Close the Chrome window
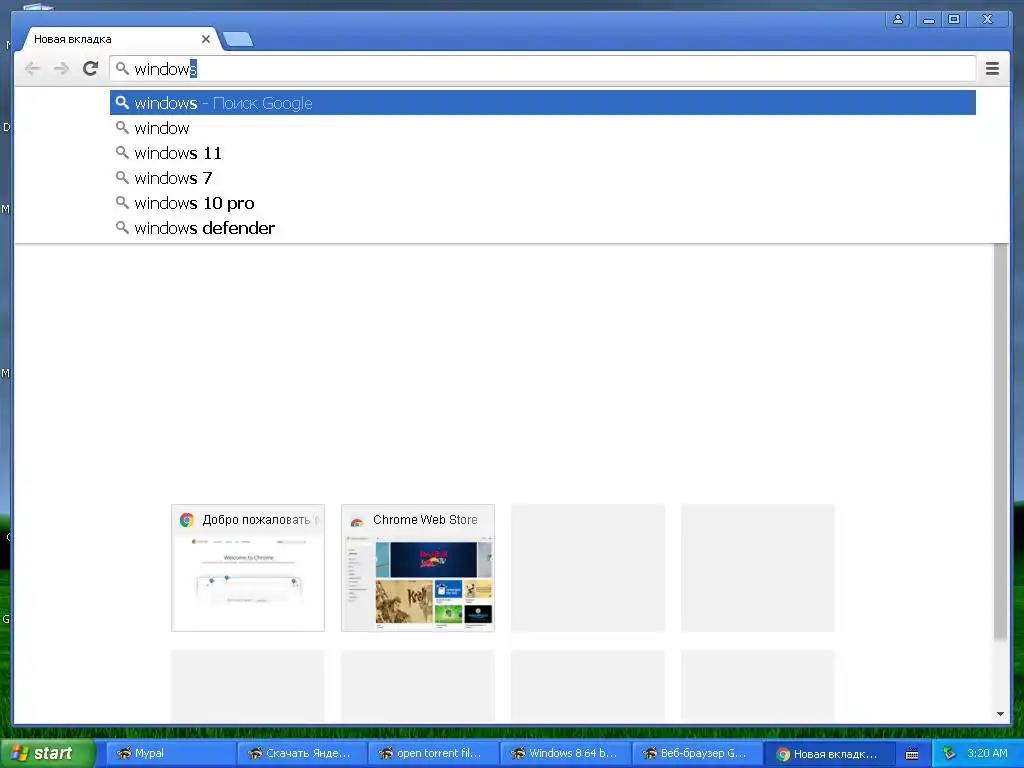 point(988,20)
